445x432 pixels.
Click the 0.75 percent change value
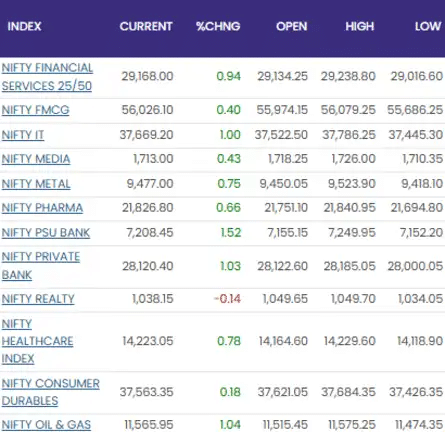click(x=229, y=183)
